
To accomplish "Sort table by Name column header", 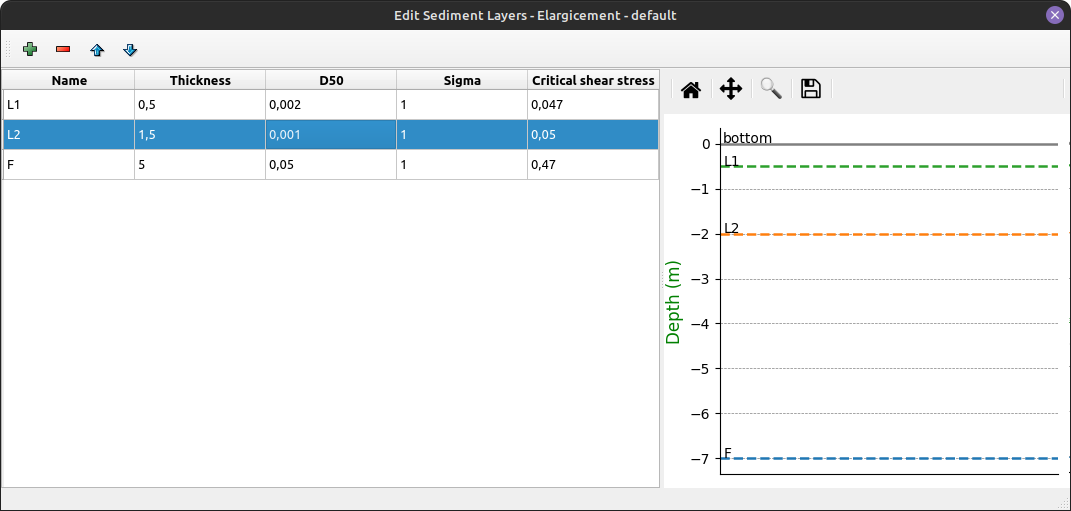I will 69,80.
